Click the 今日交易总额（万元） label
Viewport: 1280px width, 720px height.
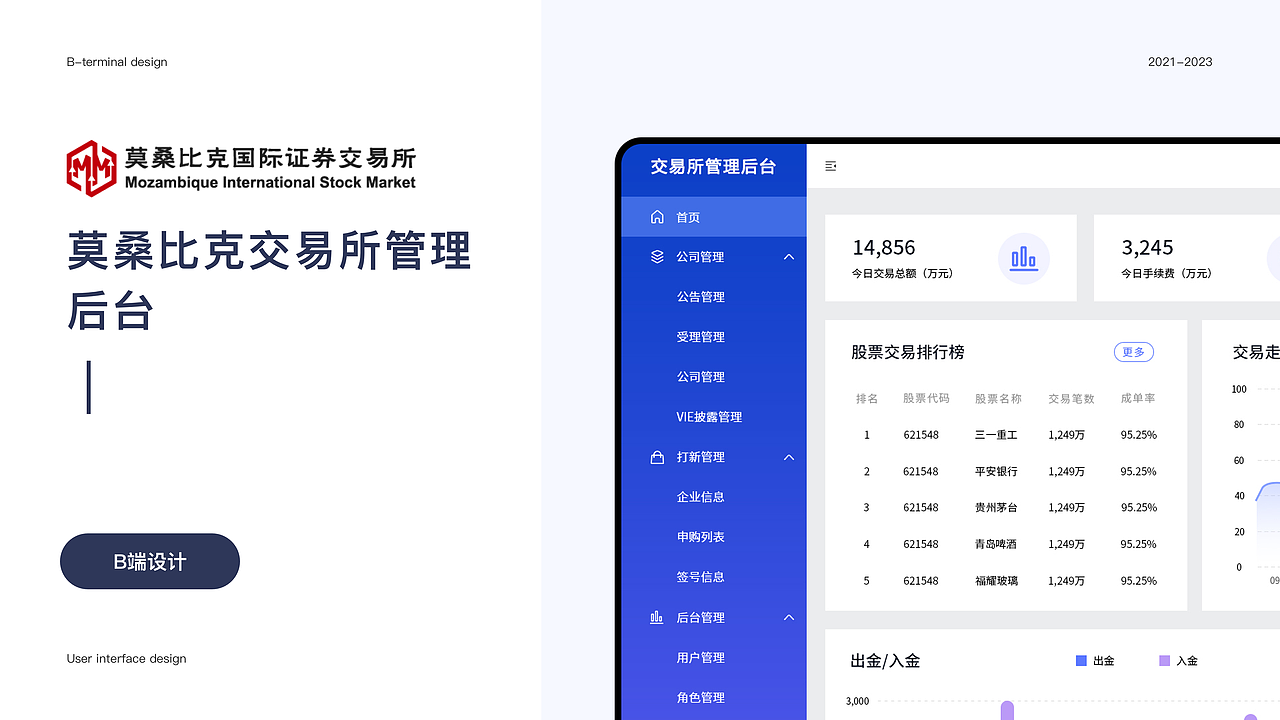pos(902,273)
